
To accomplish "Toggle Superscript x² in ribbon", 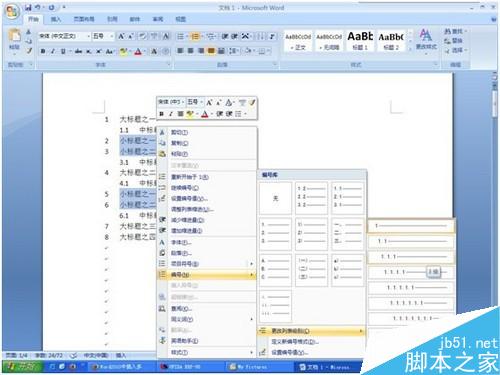I will pyautogui.click(x=99, y=51).
